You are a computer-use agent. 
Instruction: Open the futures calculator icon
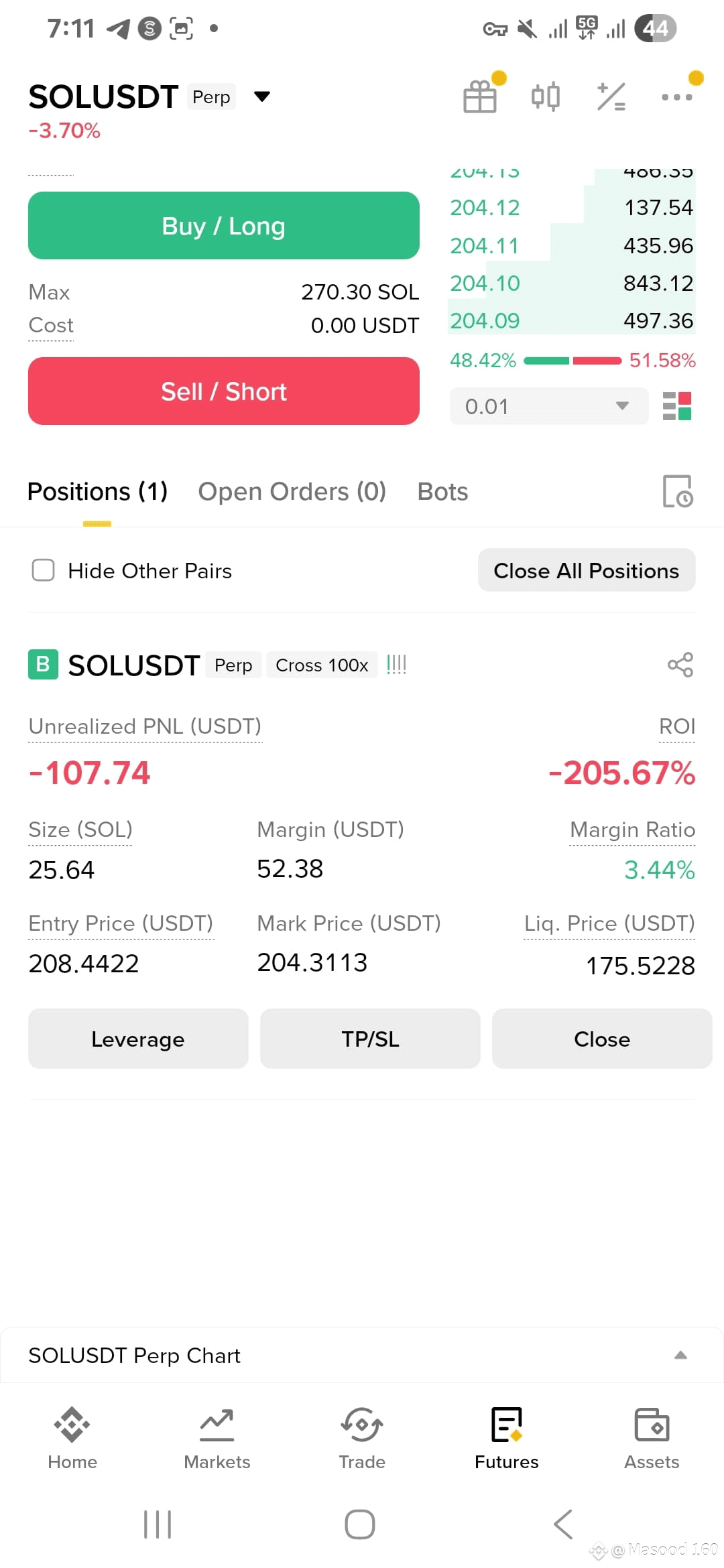point(611,96)
